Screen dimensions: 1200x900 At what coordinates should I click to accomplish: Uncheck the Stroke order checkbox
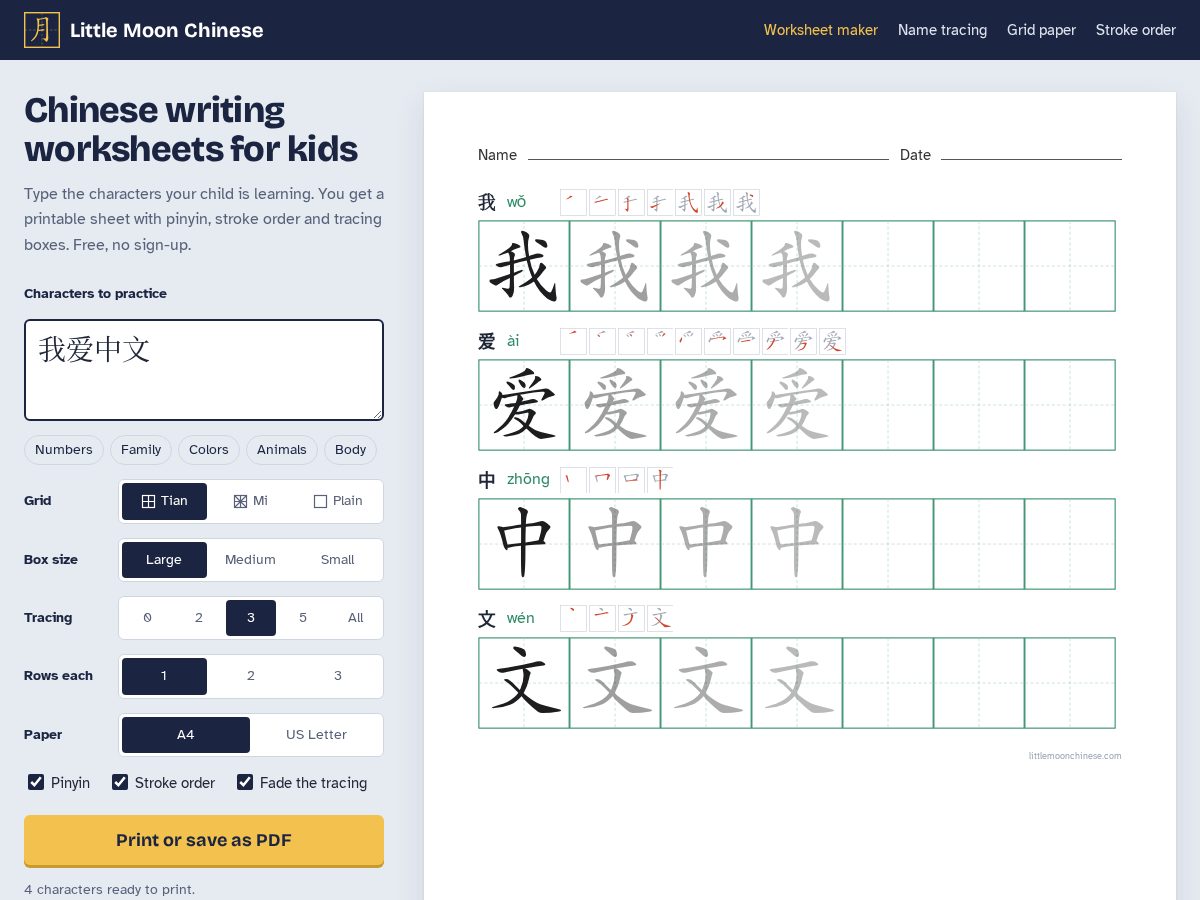pyautogui.click(x=120, y=782)
